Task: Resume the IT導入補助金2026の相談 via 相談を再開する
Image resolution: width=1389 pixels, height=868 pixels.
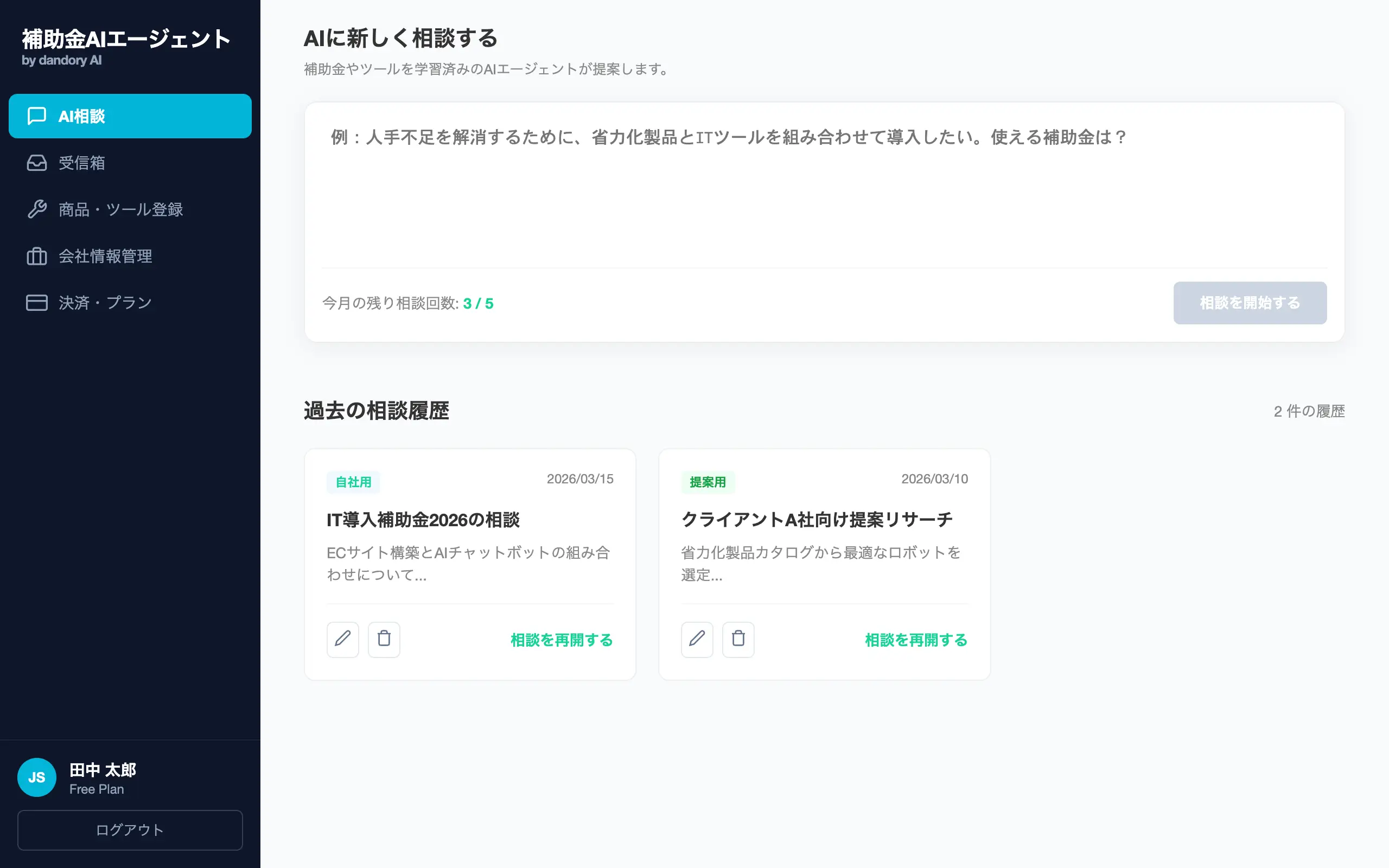Action: (x=562, y=640)
